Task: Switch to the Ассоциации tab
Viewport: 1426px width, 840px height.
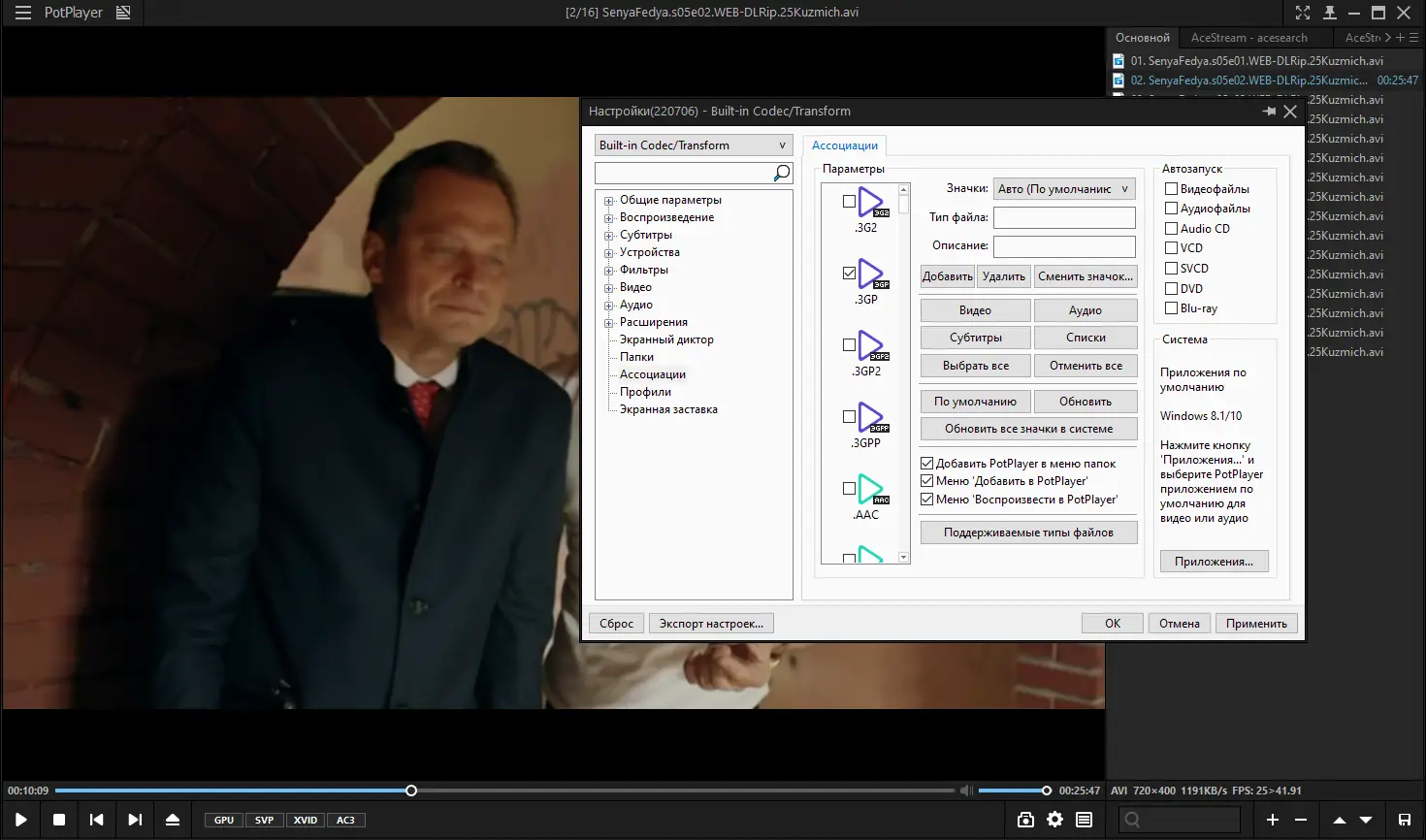Action: click(x=845, y=145)
